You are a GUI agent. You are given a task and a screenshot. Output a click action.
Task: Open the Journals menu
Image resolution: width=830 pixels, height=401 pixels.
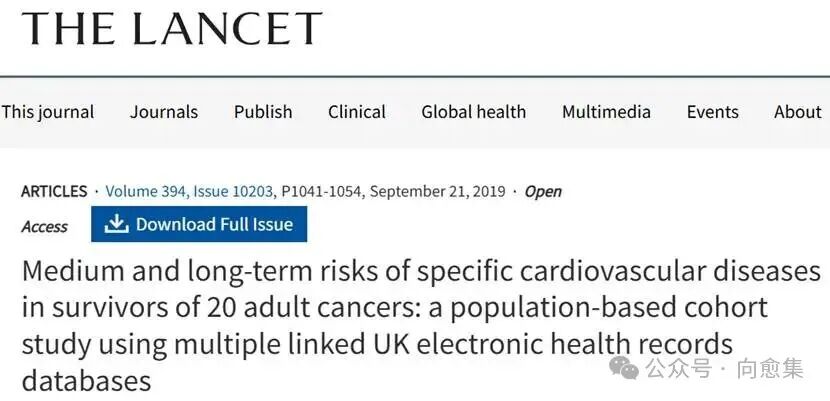tap(164, 112)
